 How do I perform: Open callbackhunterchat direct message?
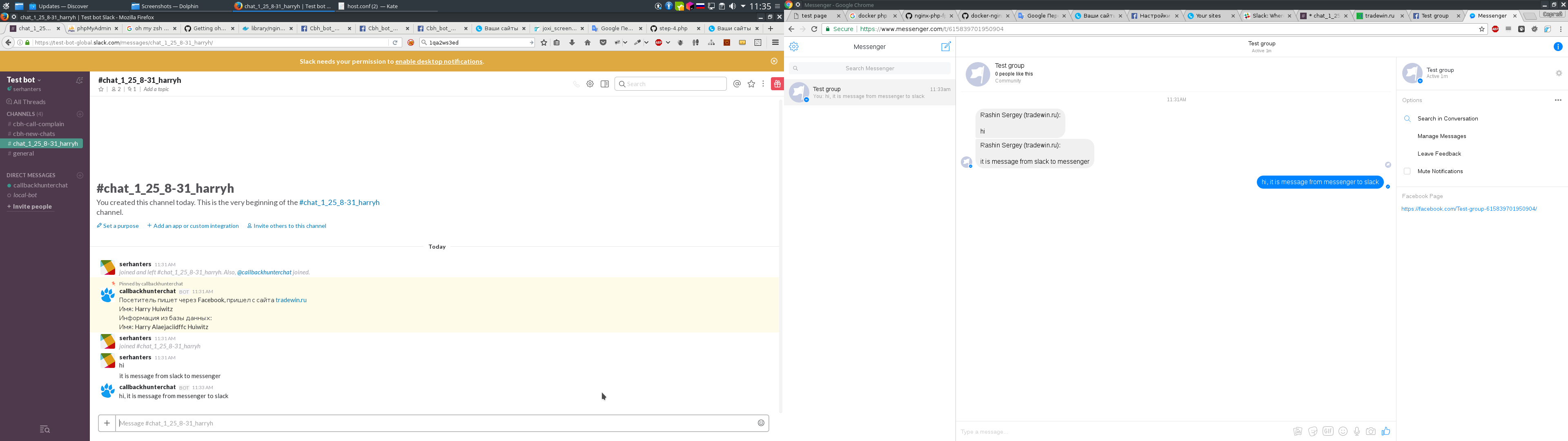pyautogui.click(x=40, y=185)
